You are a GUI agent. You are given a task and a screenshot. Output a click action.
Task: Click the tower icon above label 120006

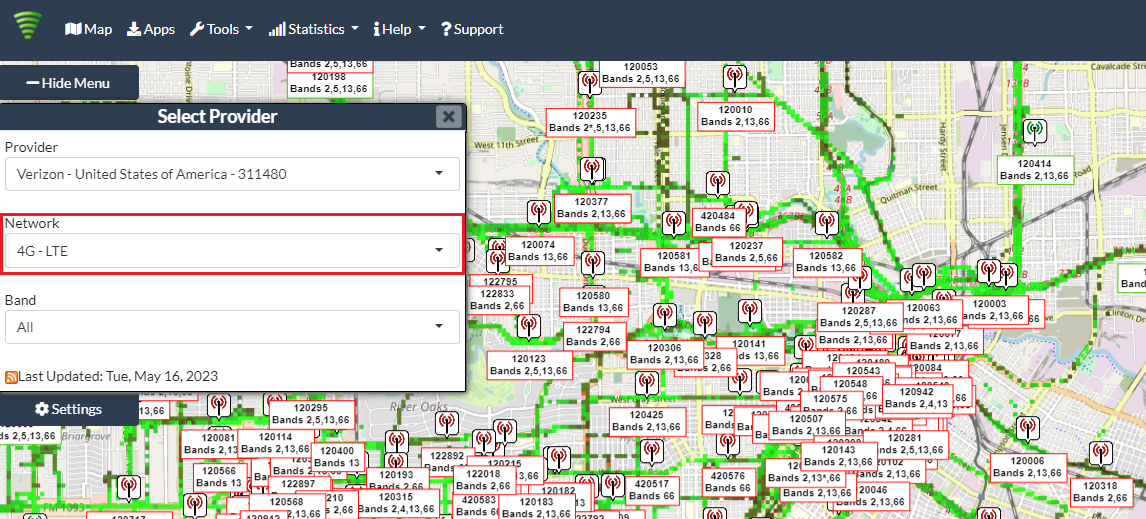(x=1026, y=429)
